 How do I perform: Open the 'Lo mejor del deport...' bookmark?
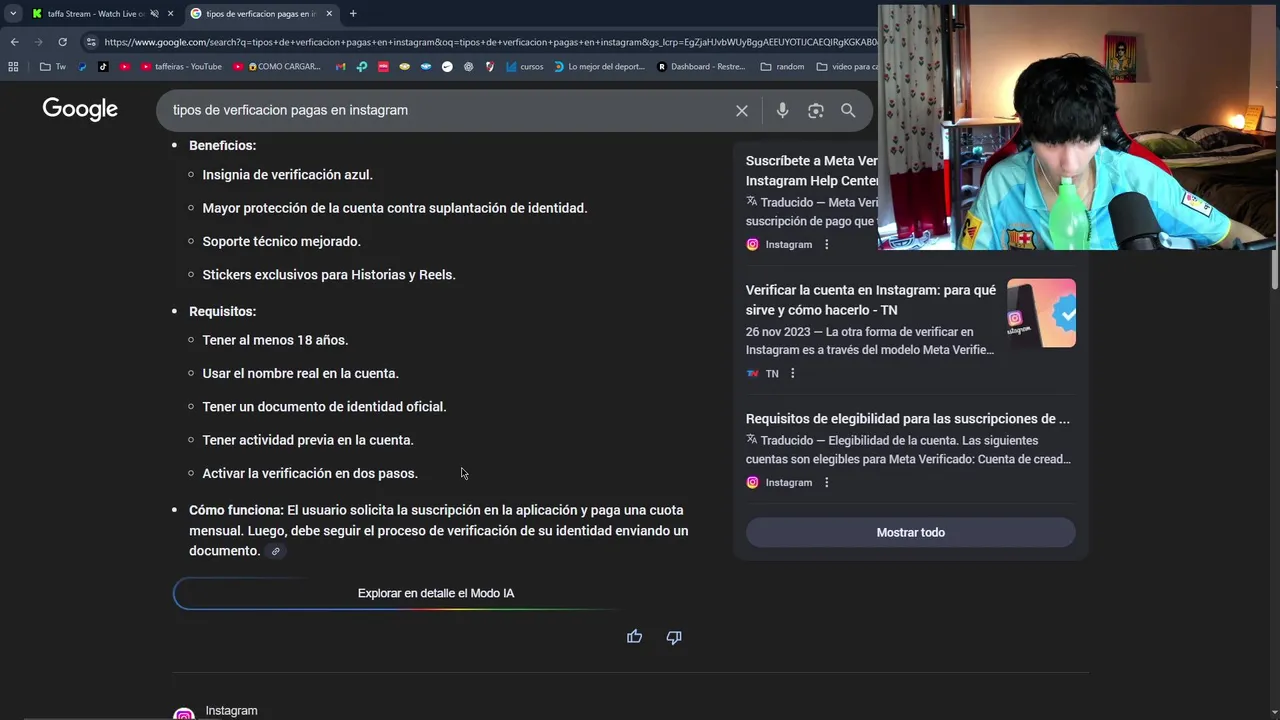pos(600,67)
